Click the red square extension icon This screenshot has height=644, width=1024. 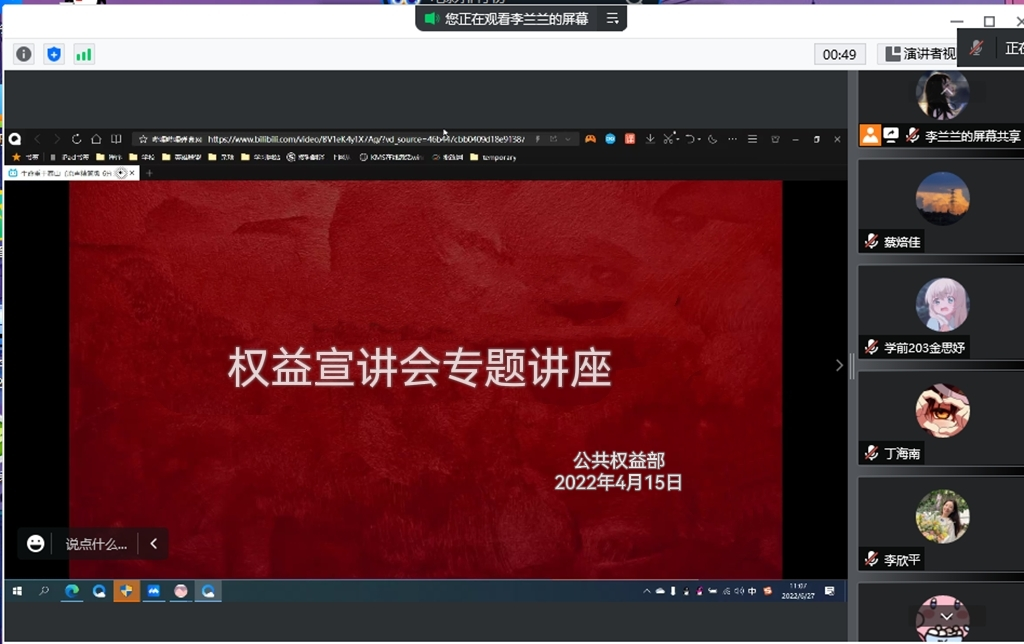(630, 139)
